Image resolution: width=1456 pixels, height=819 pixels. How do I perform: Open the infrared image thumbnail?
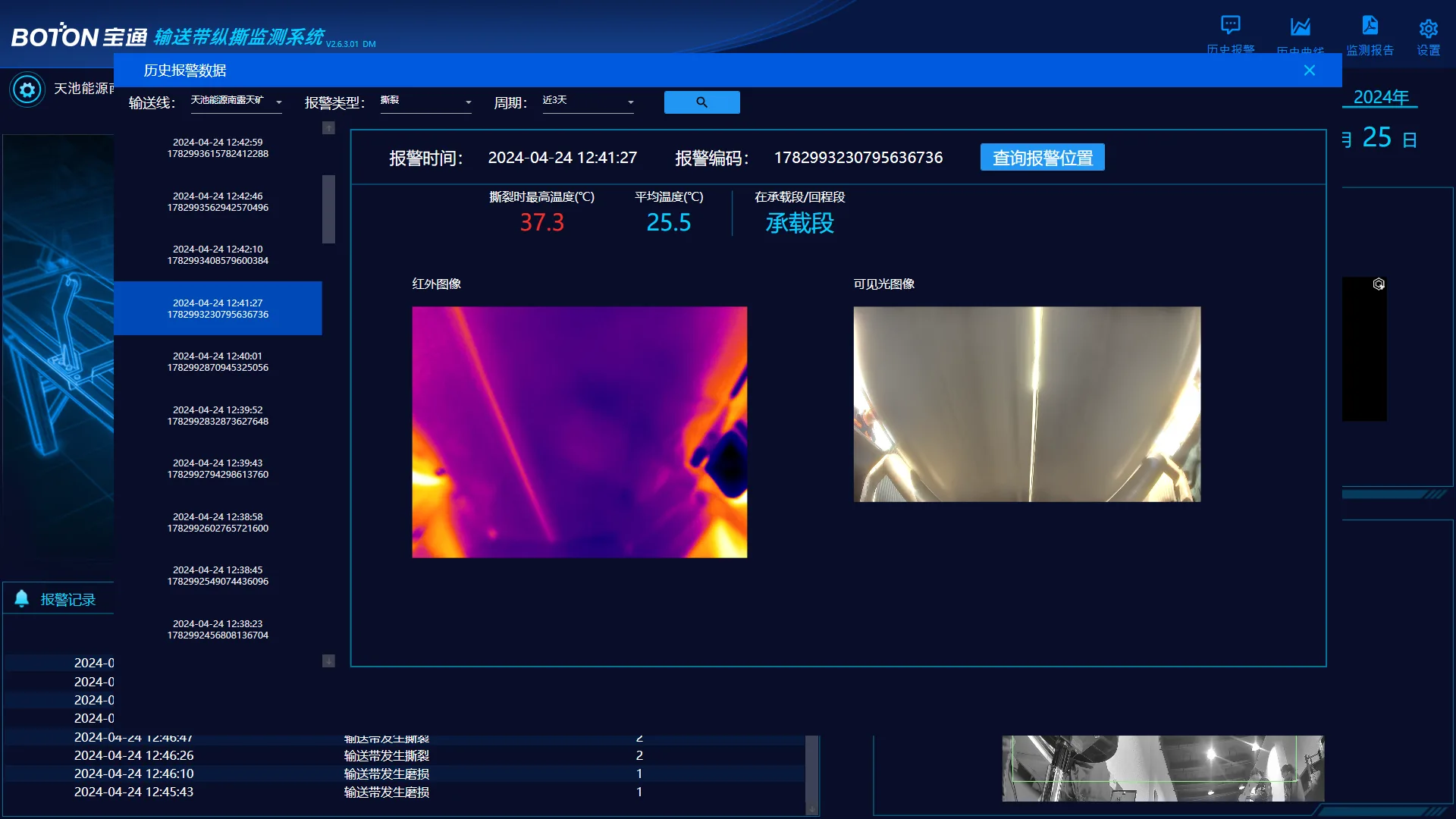click(579, 432)
